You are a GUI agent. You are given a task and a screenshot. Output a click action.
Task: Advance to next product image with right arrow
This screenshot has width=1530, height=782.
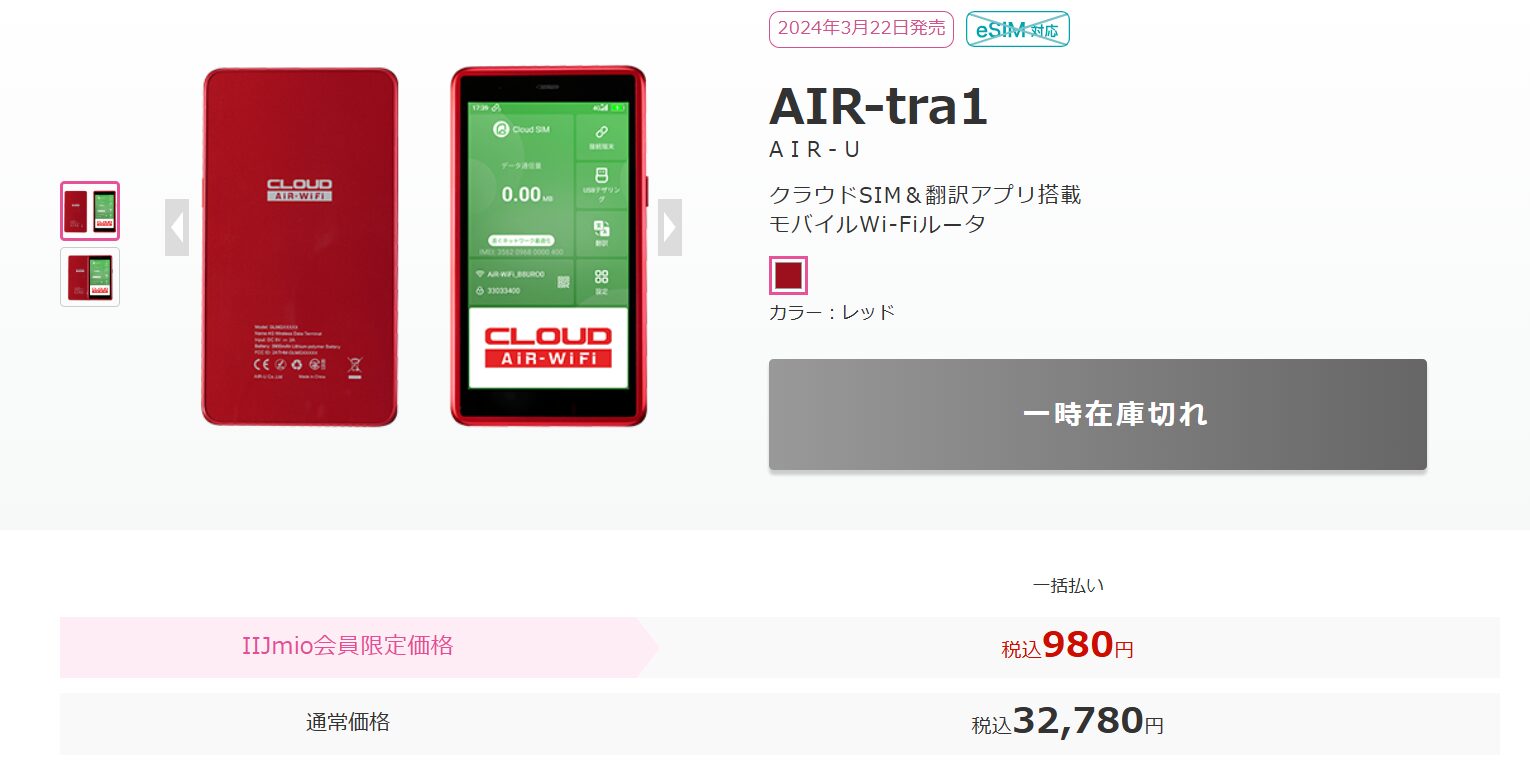670,228
